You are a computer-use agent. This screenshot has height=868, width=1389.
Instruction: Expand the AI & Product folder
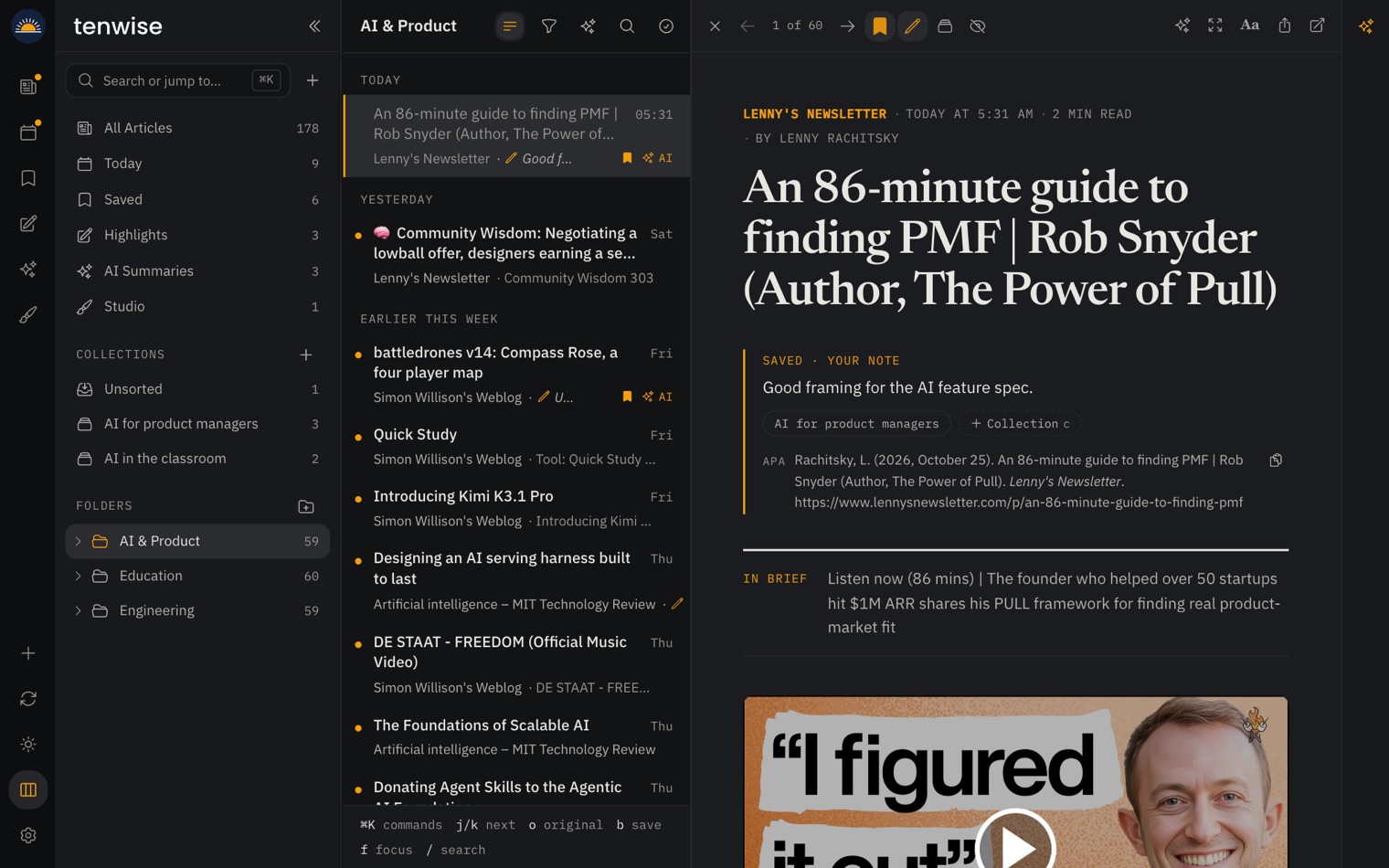click(x=79, y=542)
